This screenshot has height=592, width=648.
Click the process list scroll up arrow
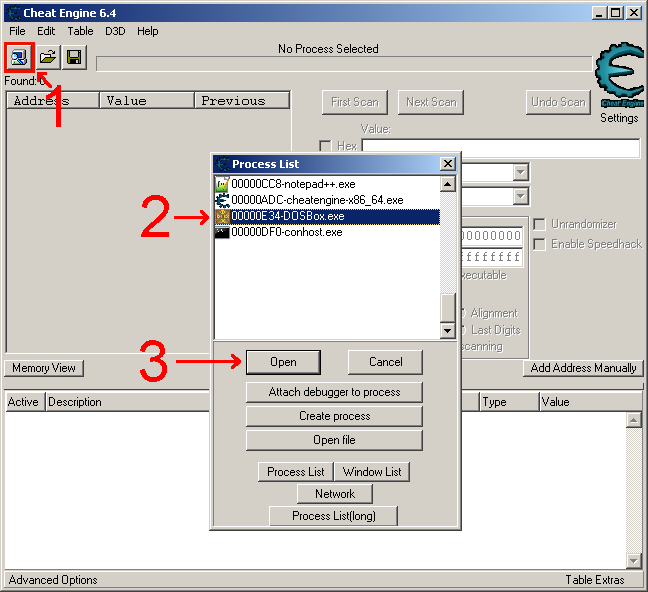(448, 184)
